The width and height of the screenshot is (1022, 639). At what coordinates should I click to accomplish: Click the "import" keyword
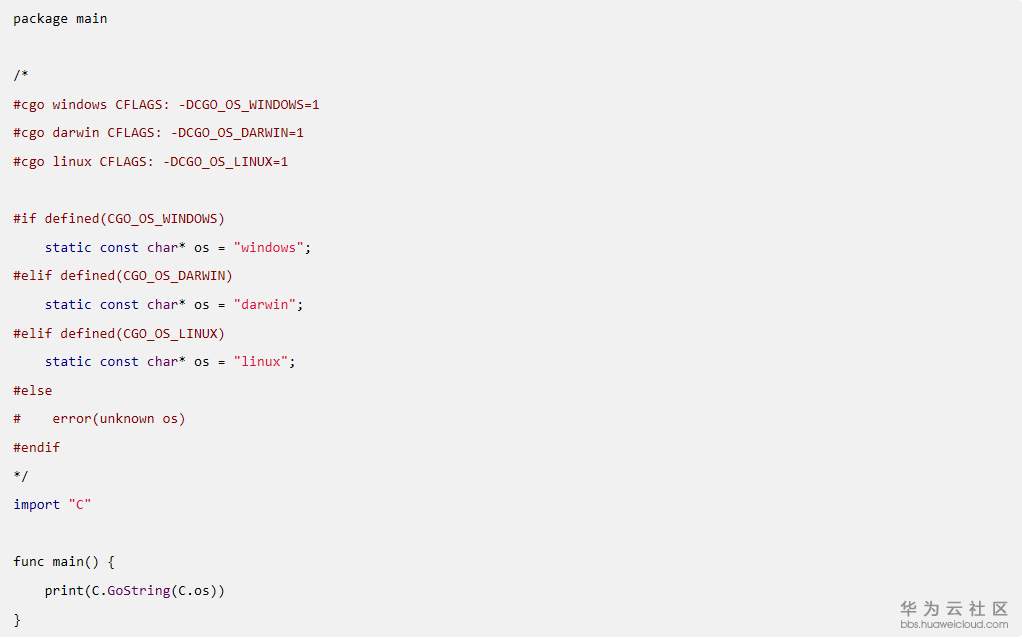[37, 505]
